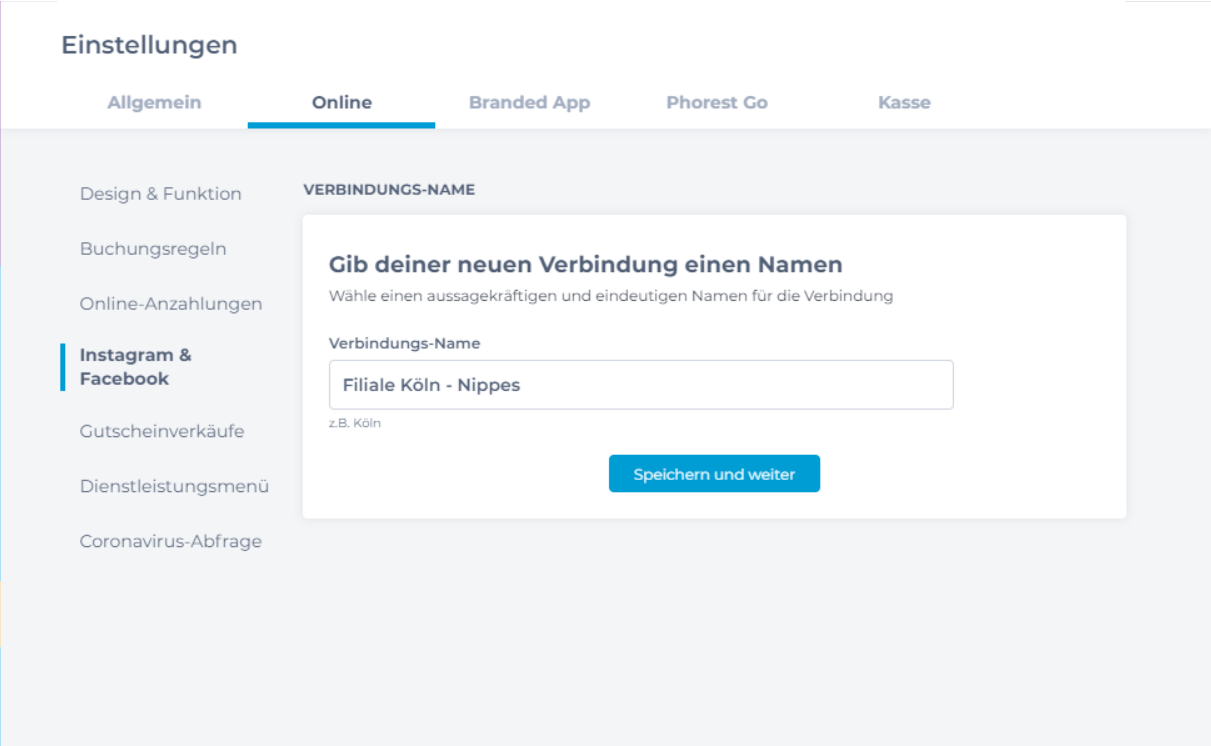Click the 'z.B. Köln' hint text
The height and width of the screenshot is (746, 1211).
click(355, 423)
